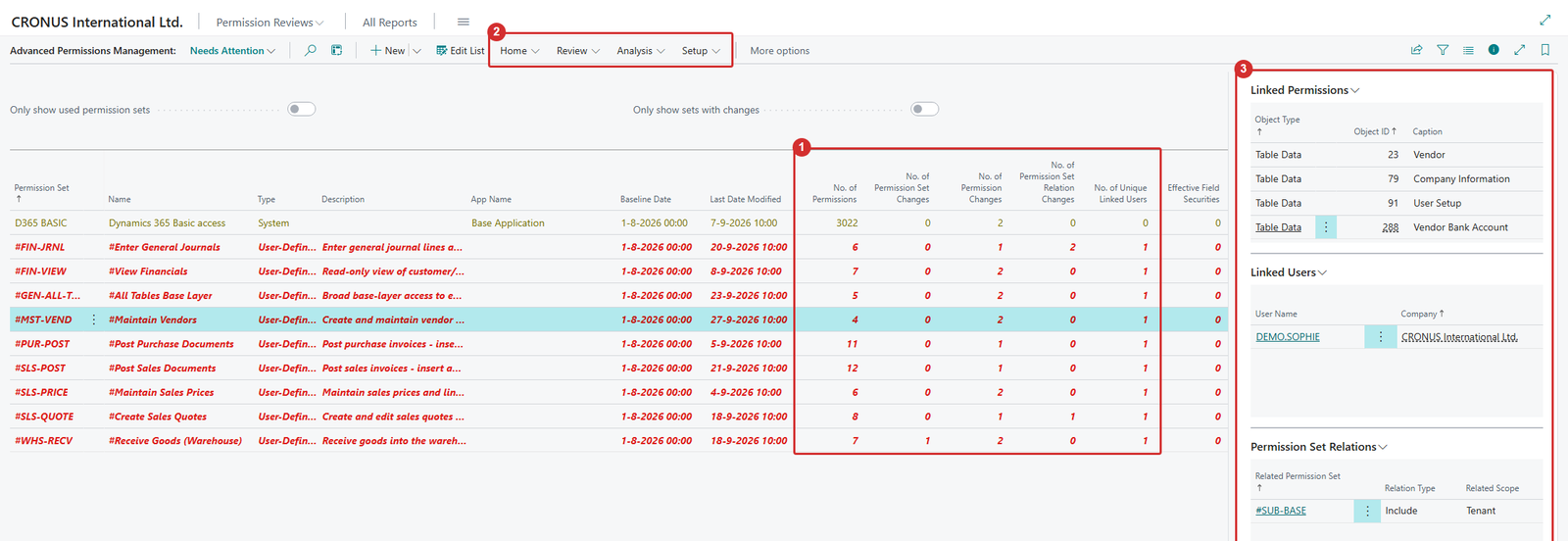This screenshot has height=541, width=1568.
Task: Open the arrow dropdown next to New
Action: tap(416, 51)
